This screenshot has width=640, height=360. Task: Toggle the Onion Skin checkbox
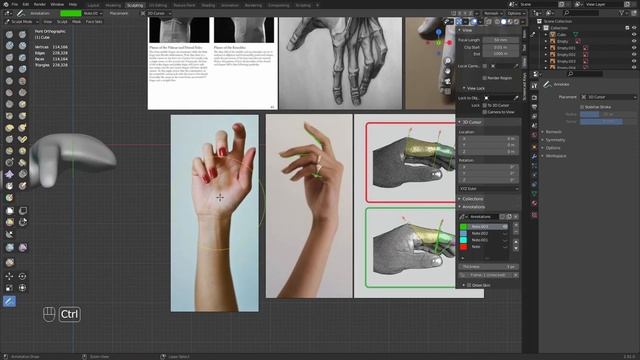point(469,285)
